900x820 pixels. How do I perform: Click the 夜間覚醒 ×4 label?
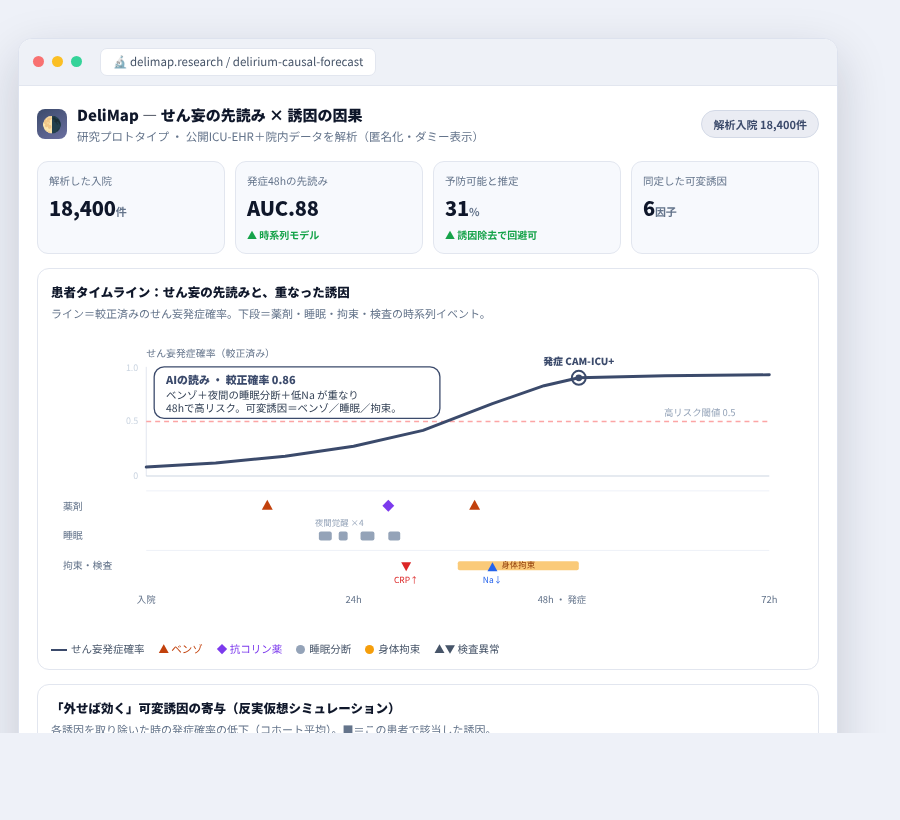point(339,523)
